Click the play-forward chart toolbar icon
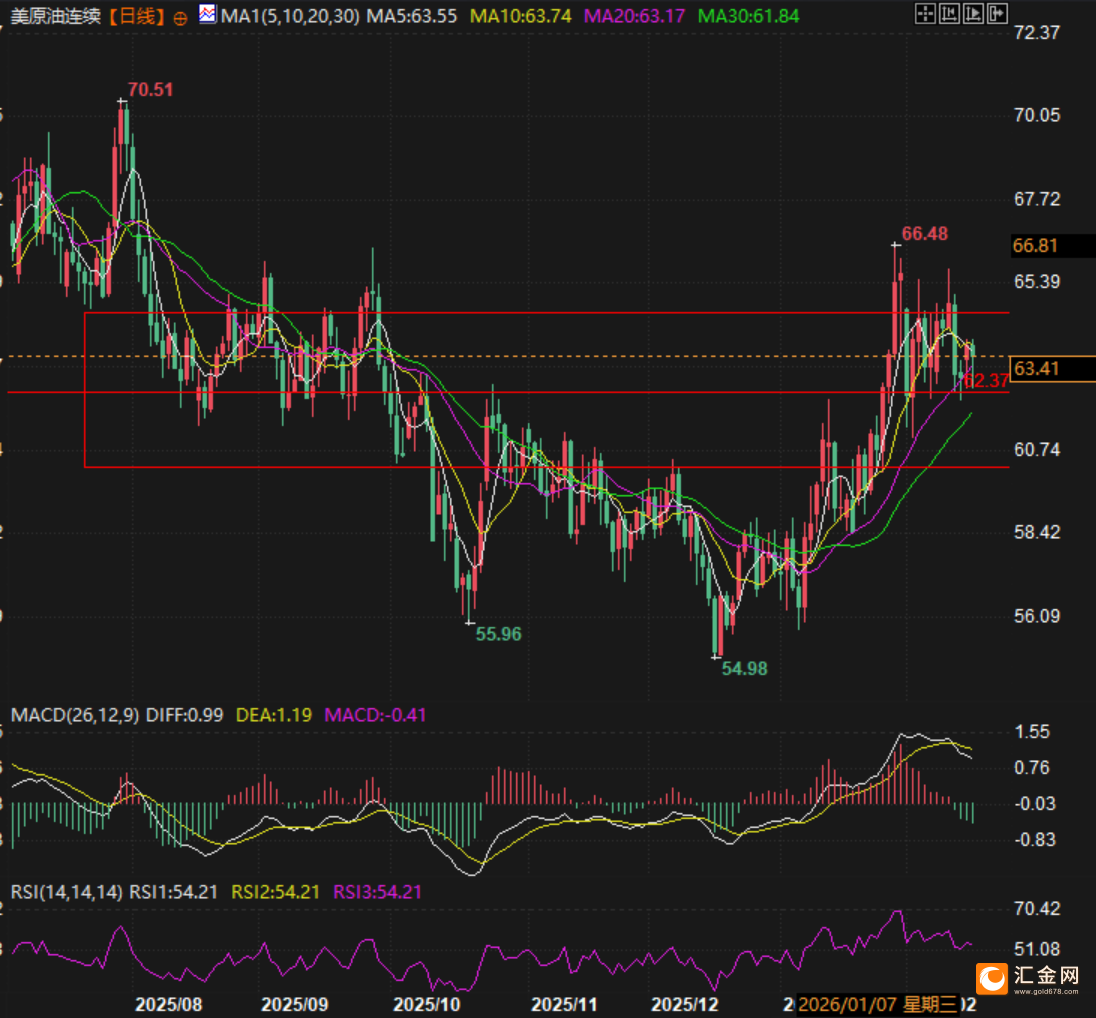1096x1018 pixels. click(x=971, y=14)
